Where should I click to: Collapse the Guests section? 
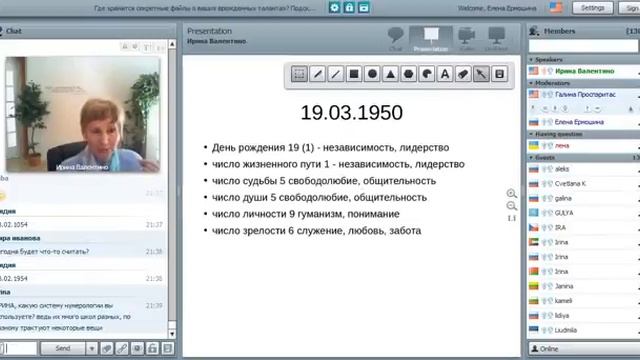pos(531,158)
